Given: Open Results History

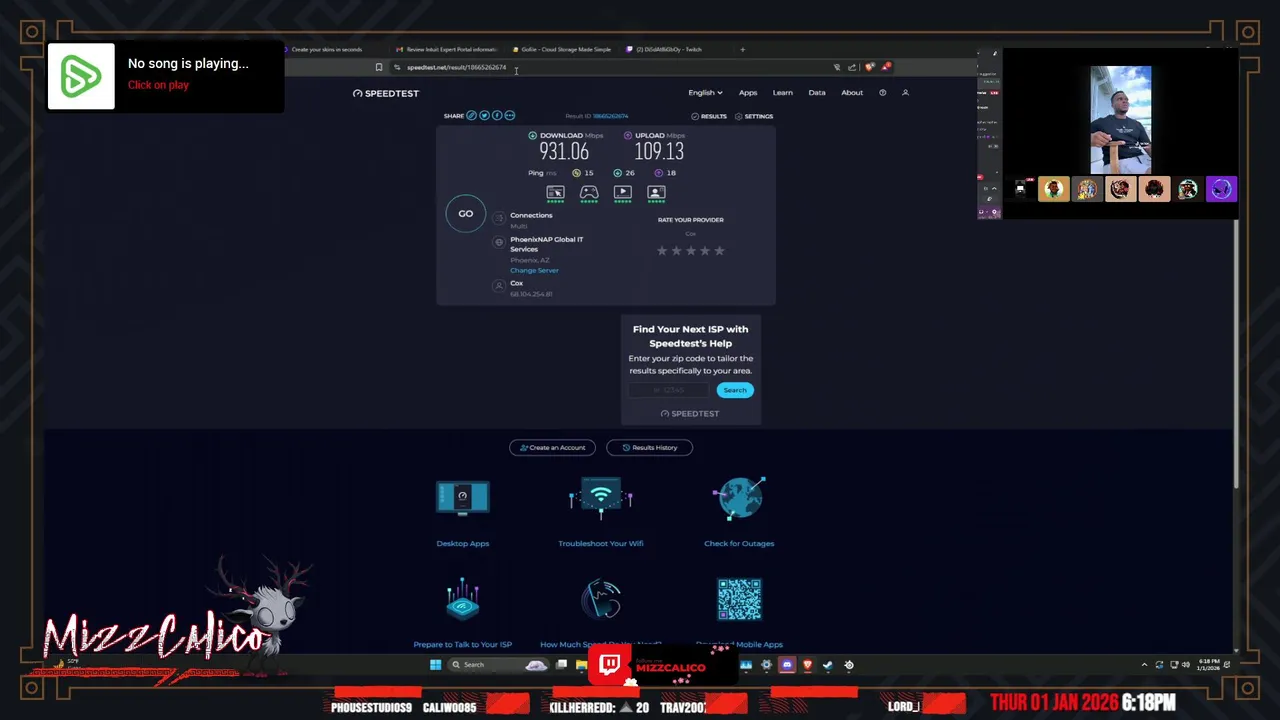Looking at the screenshot, I should (x=649, y=448).
